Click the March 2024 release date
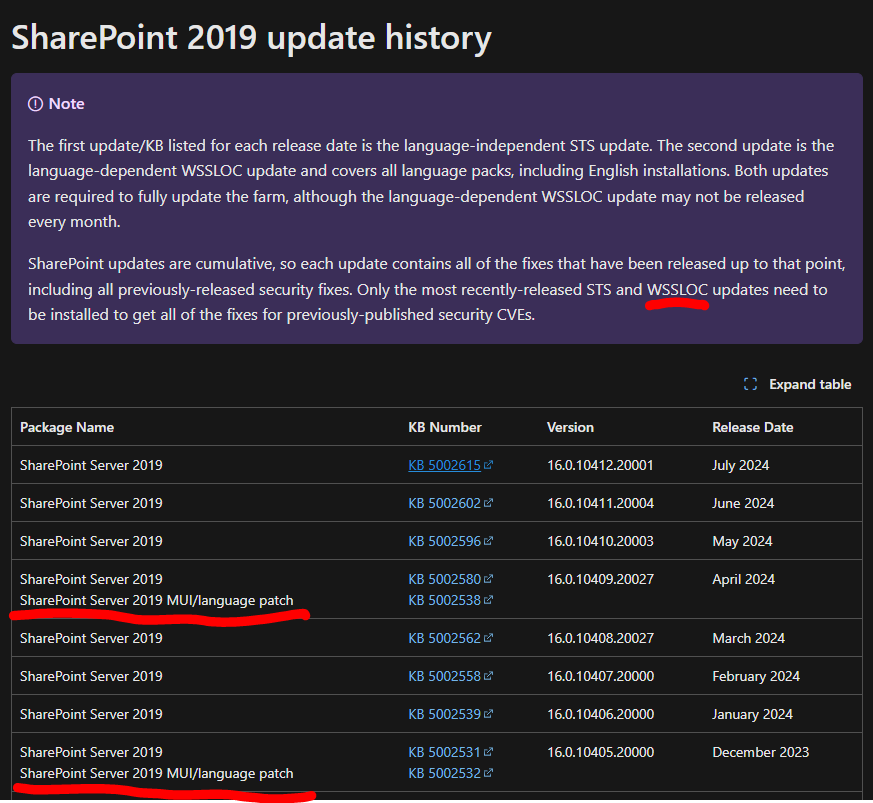873x803 pixels. [748, 638]
